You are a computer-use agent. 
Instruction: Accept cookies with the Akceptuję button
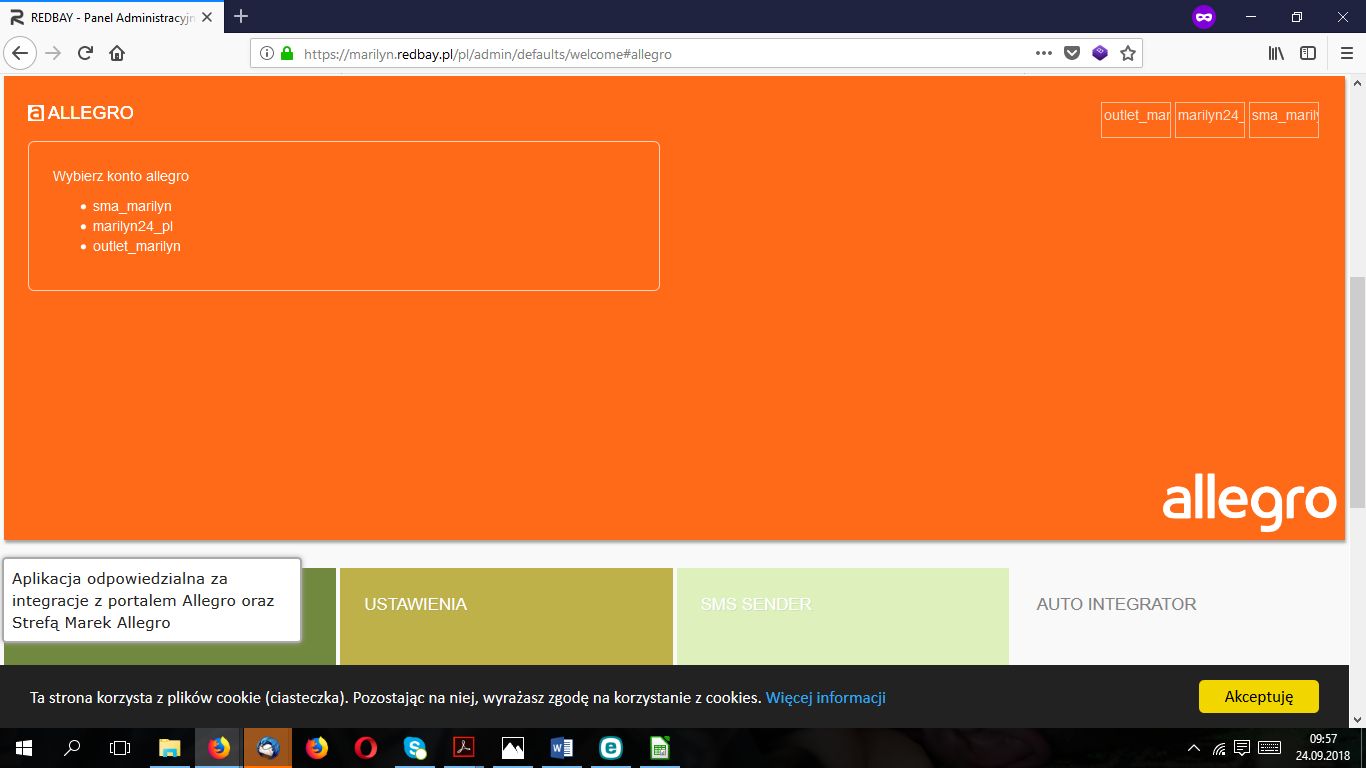pos(1258,697)
